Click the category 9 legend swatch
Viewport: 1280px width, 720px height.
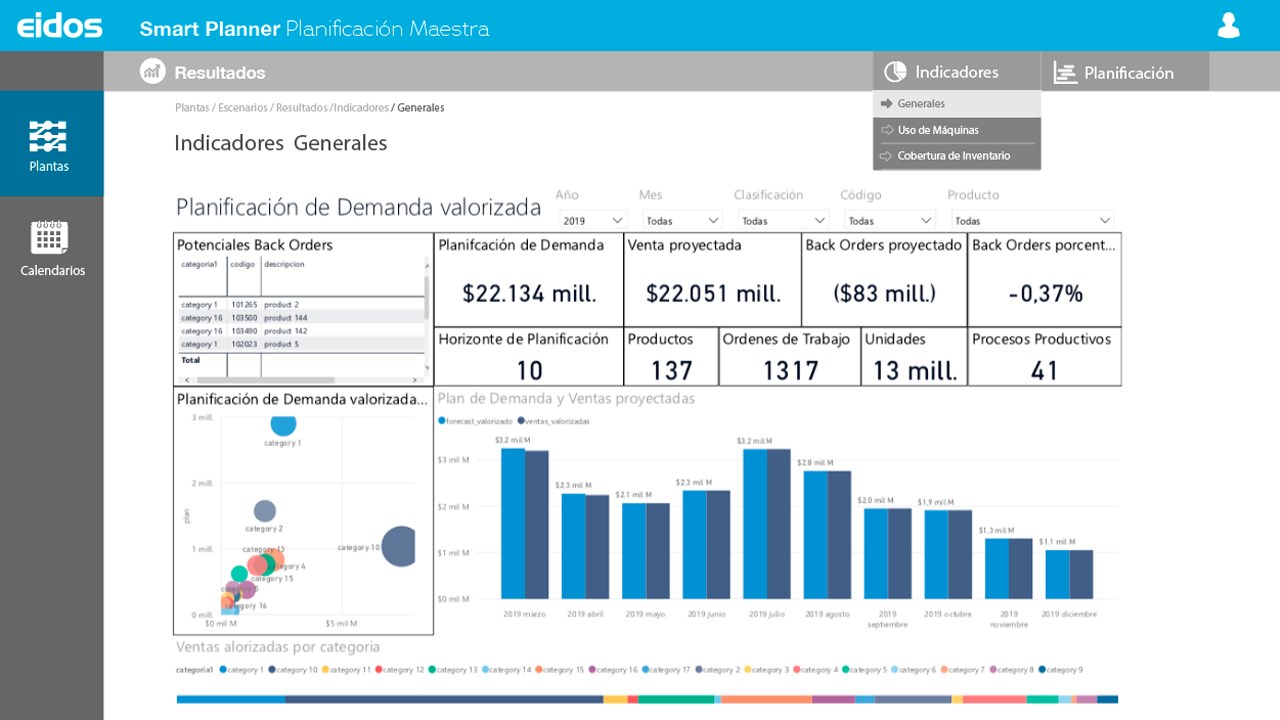tap(1043, 670)
